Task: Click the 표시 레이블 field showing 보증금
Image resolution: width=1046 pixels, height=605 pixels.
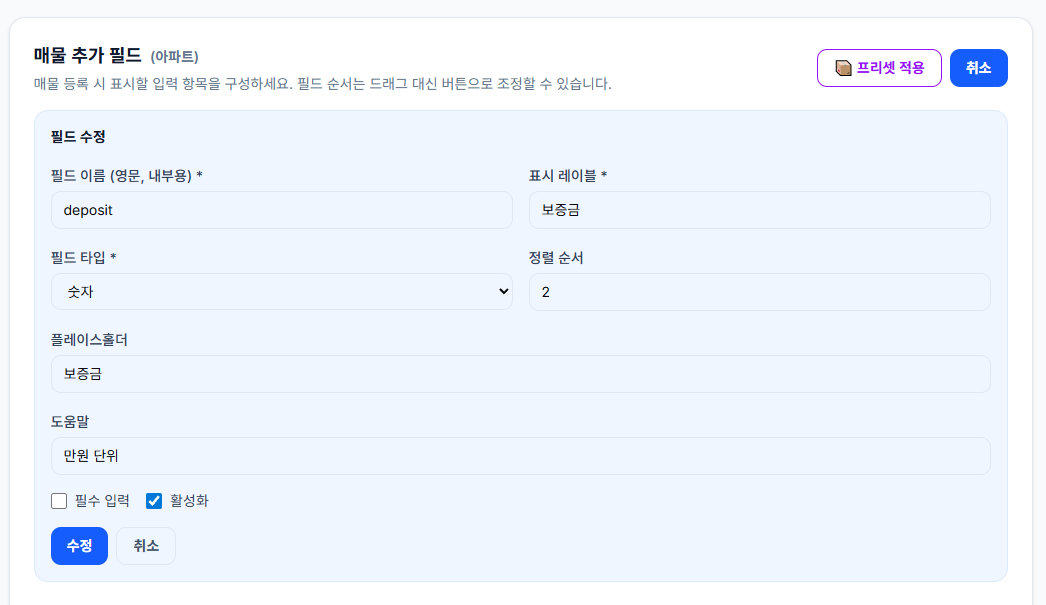Action: pyautogui.click(x=759, y=210)
